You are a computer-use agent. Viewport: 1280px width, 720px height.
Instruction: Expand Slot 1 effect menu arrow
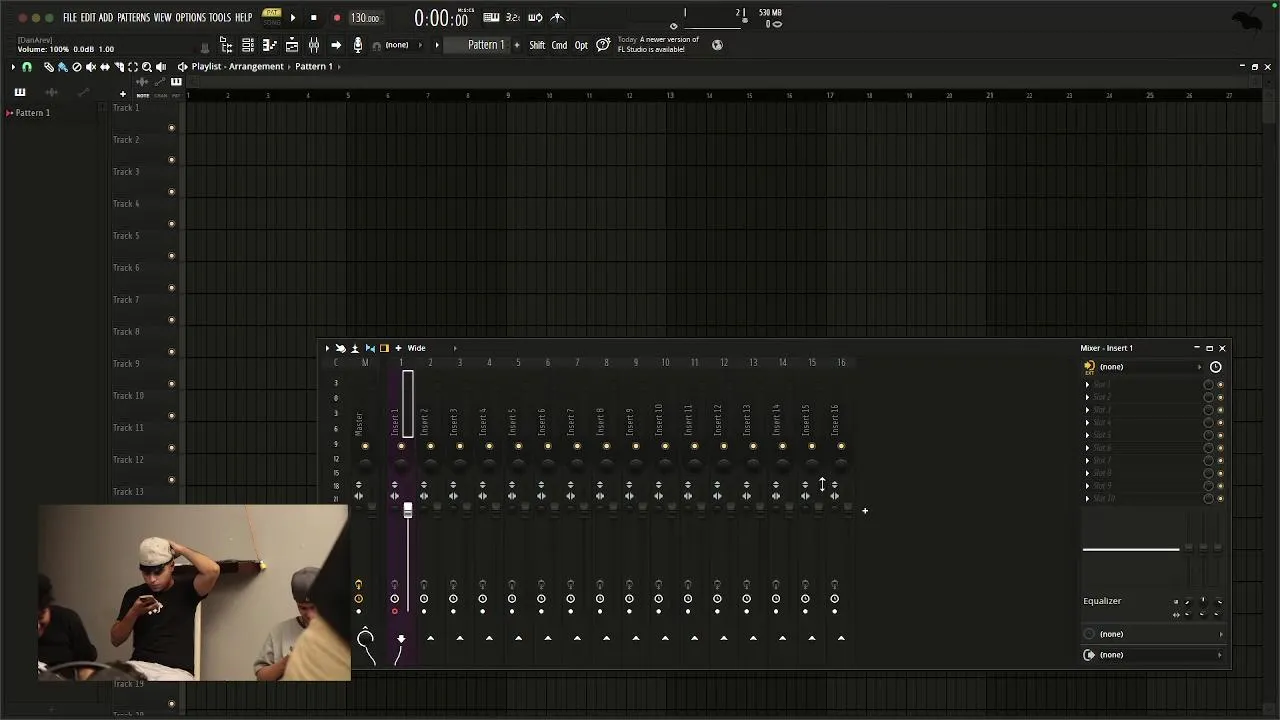(x=1087, y=384)
